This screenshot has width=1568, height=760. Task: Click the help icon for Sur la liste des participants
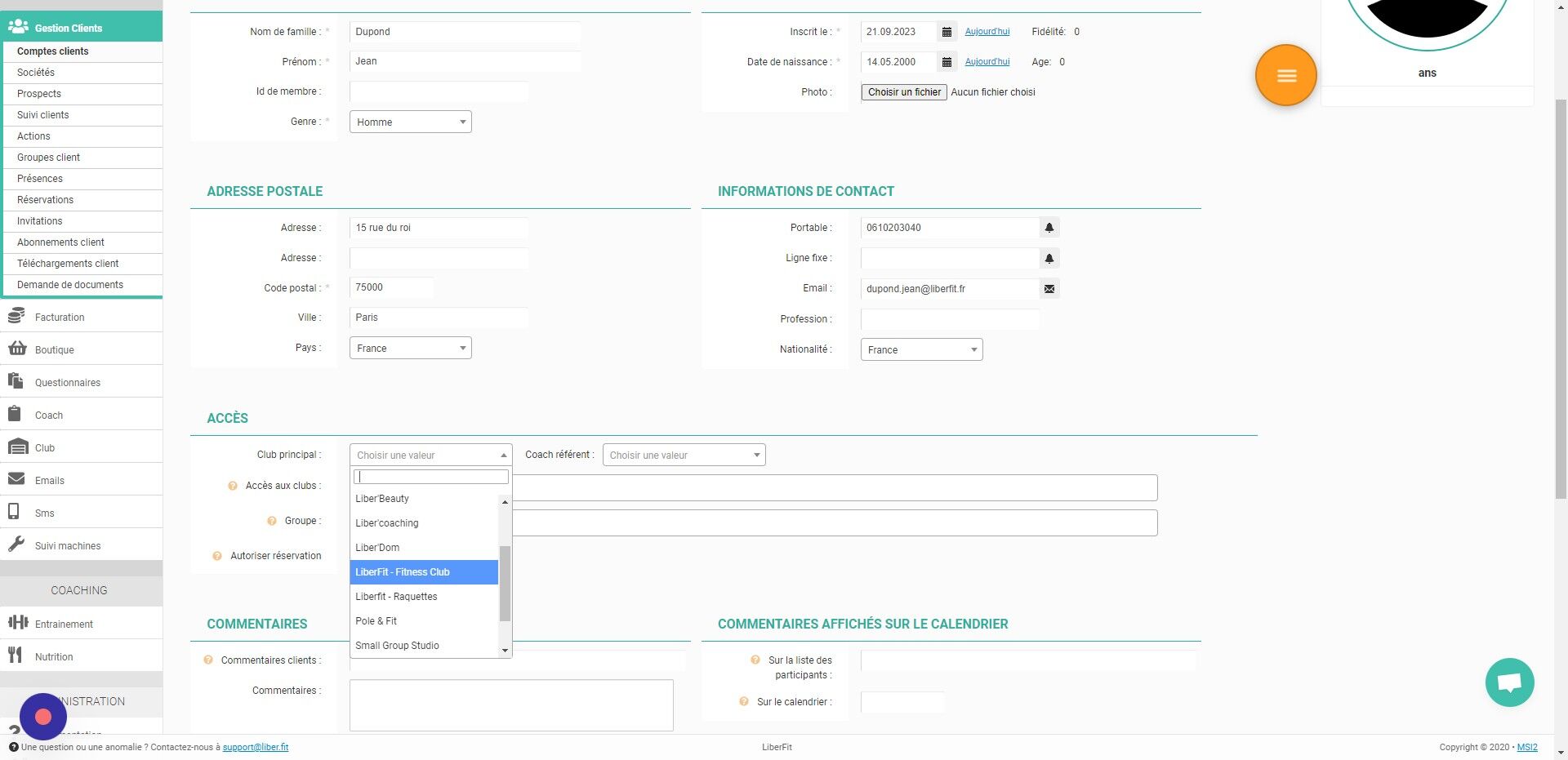[755, 660]
